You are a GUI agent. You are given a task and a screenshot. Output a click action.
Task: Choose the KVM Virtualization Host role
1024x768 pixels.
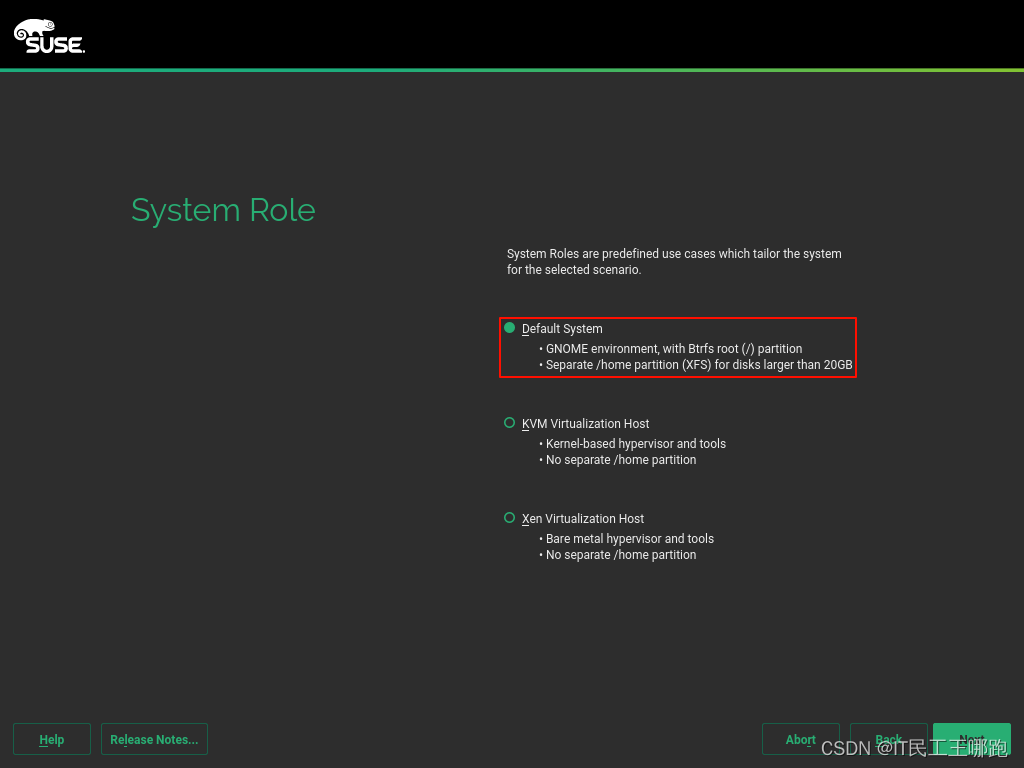coord(509,423)
